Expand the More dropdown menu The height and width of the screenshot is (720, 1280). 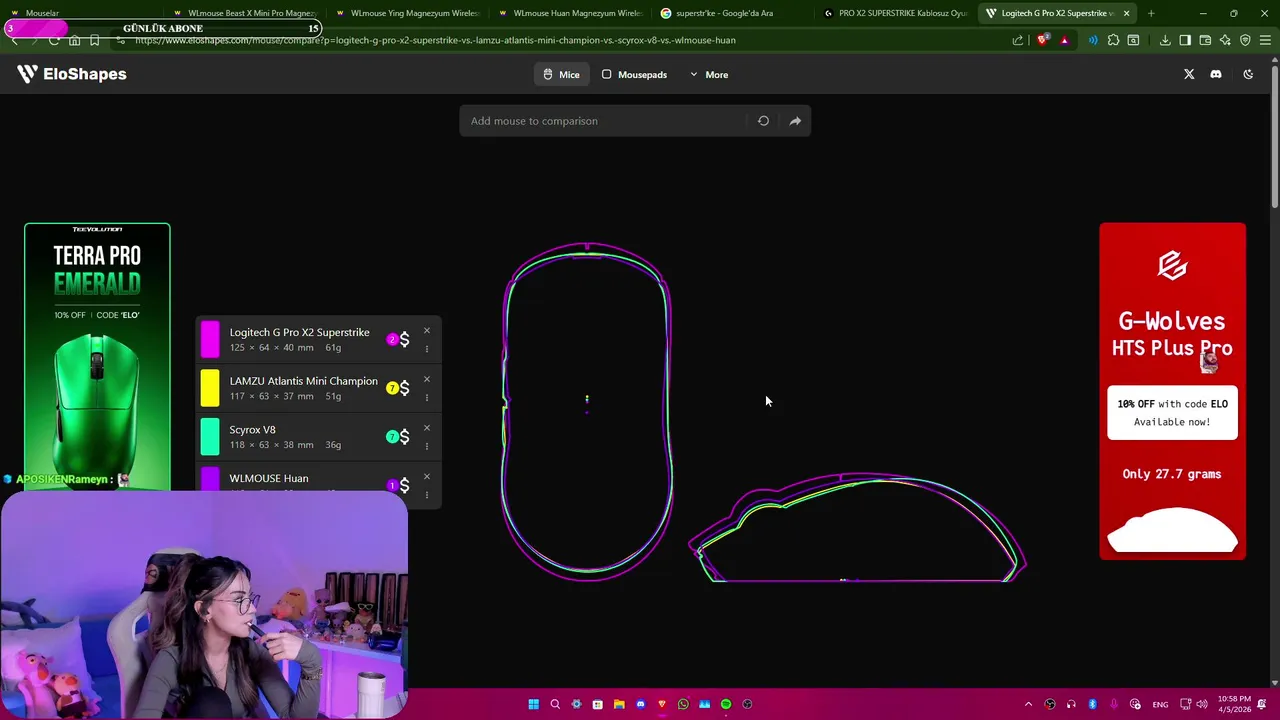[x=709, y=75]
